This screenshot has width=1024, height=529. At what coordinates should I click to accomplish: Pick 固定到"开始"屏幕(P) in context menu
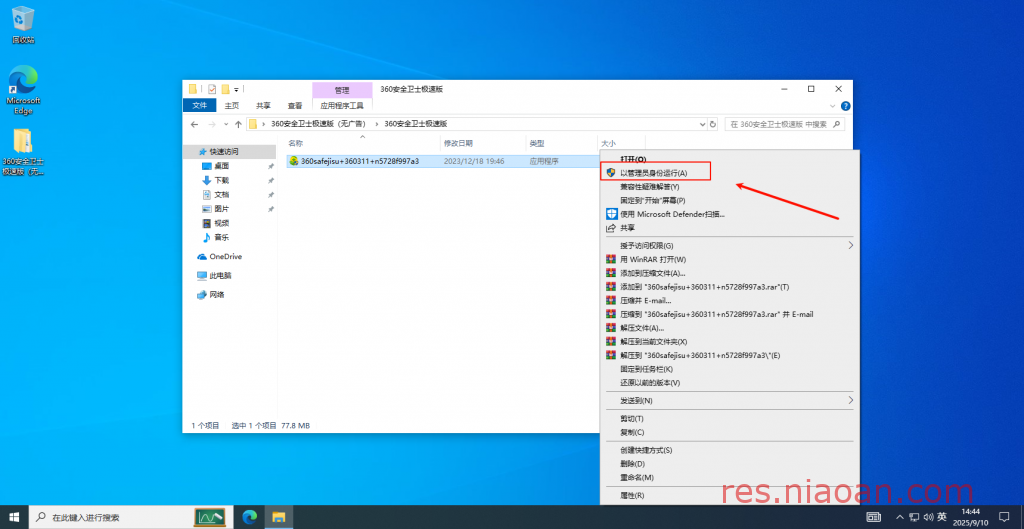point(652,200)
